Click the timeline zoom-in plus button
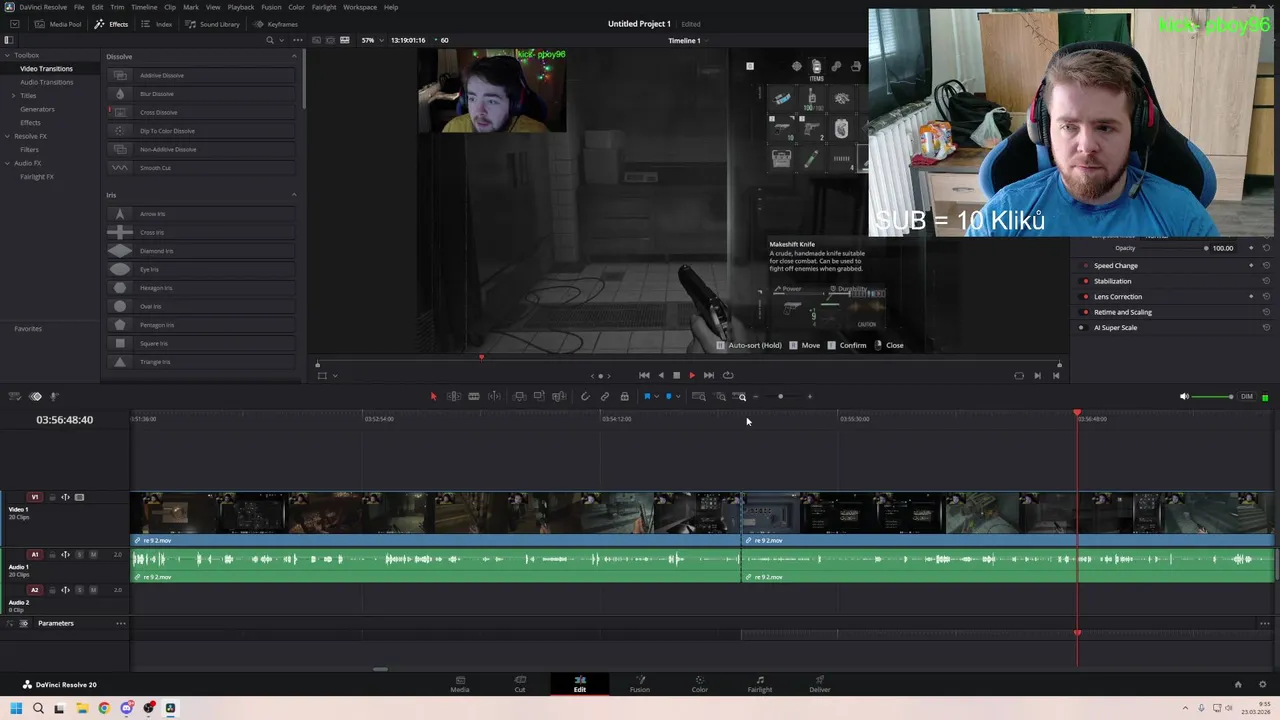Image resolution: width=1280 pixels, height=720 pixels. click(x=810, y=396)
